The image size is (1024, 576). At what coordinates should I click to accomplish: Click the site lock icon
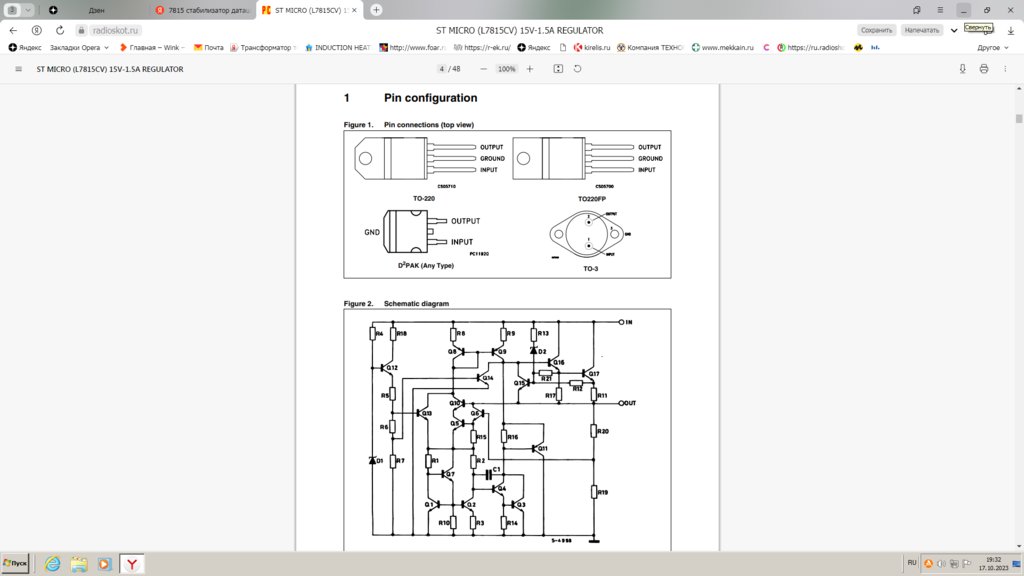(x=81, y=30)
